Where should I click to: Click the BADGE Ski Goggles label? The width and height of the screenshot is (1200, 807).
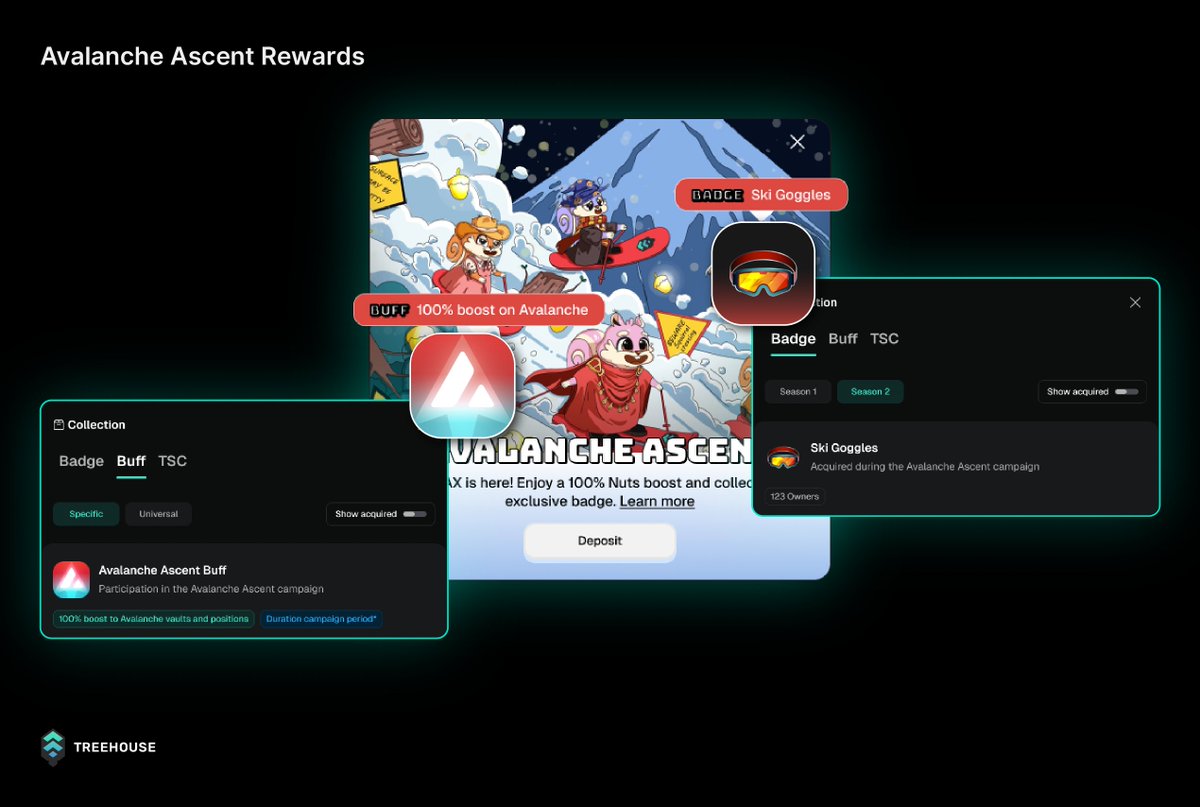tap(761, 195)
